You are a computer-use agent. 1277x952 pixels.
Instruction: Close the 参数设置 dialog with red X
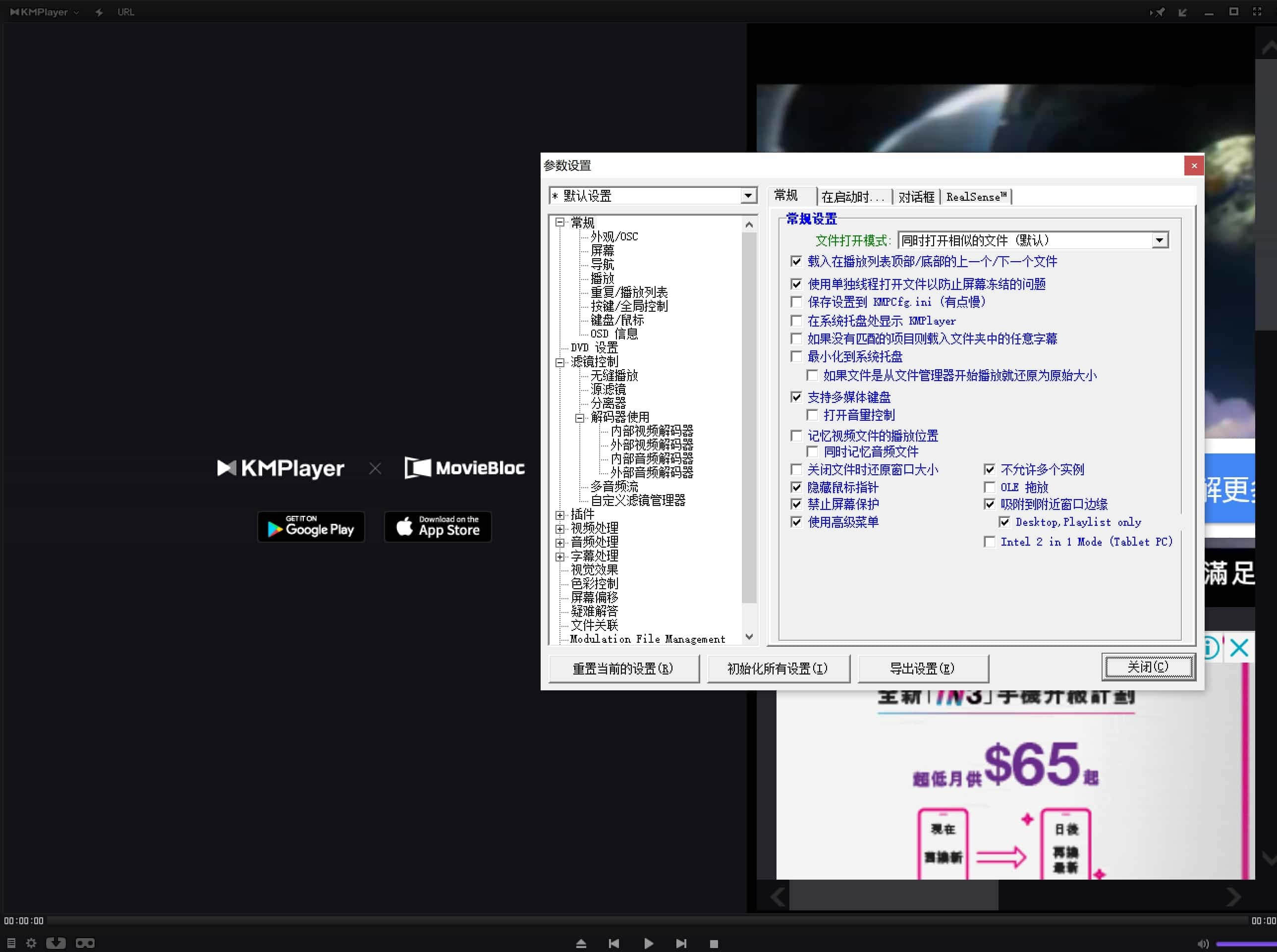point(1194,166)
